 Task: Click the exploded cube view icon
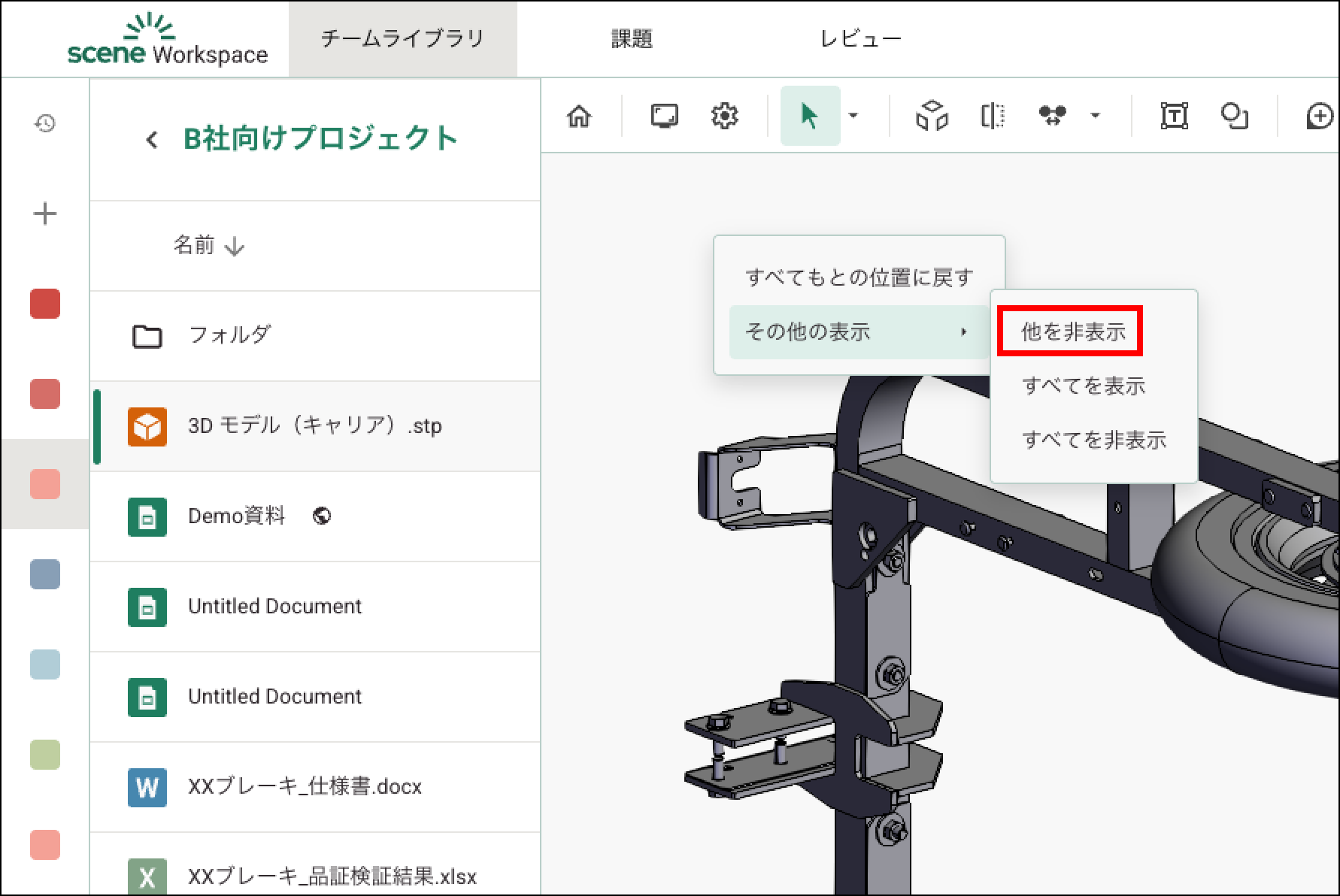click(932, 117)
